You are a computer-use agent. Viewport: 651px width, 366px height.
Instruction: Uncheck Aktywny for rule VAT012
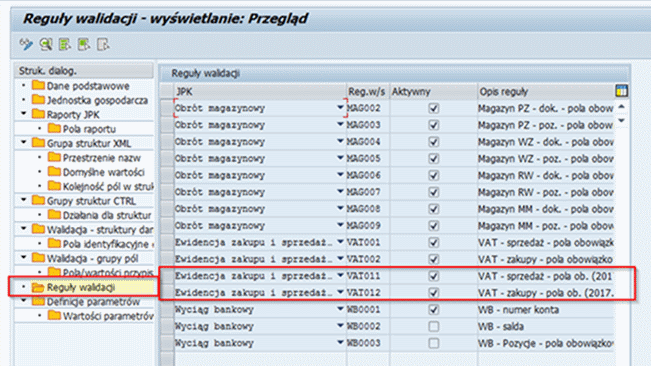coord(433,293)
